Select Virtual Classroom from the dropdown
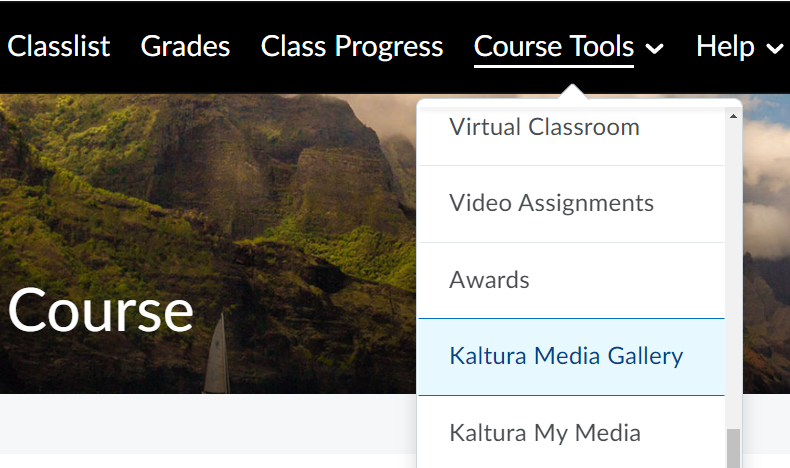The height and width of the screenshot is (468, 790). click(x=544, y=127)
